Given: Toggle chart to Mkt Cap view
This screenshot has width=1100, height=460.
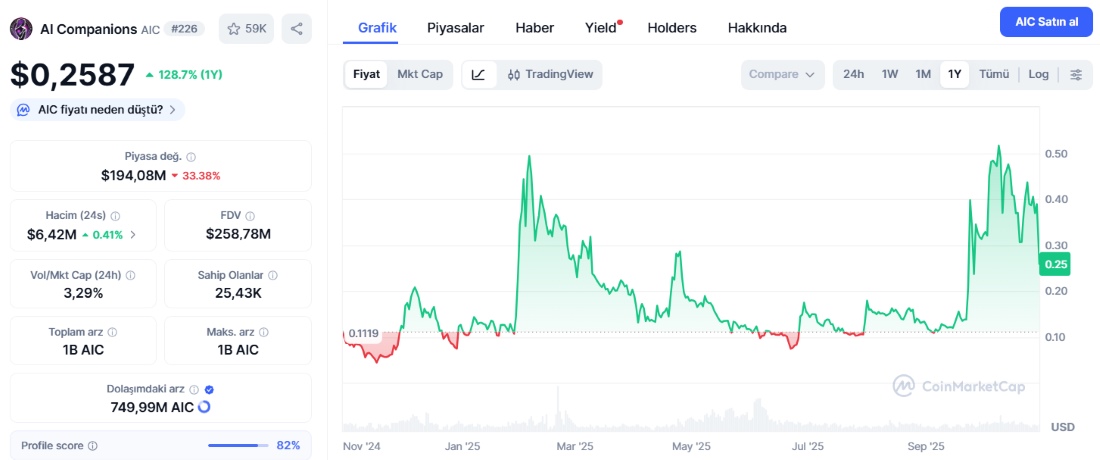Looking at the screenshot, I should click(420, 74).
